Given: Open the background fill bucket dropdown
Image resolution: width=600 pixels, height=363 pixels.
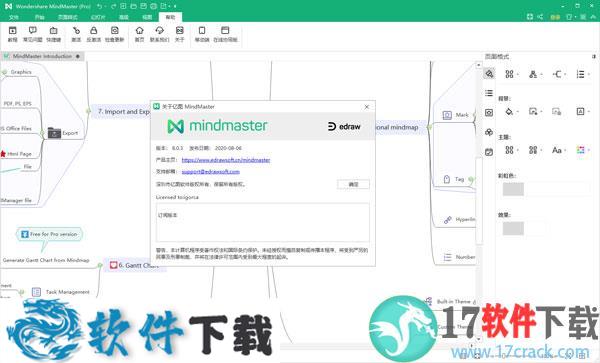Looking at the screenshot, I should 511,111.
